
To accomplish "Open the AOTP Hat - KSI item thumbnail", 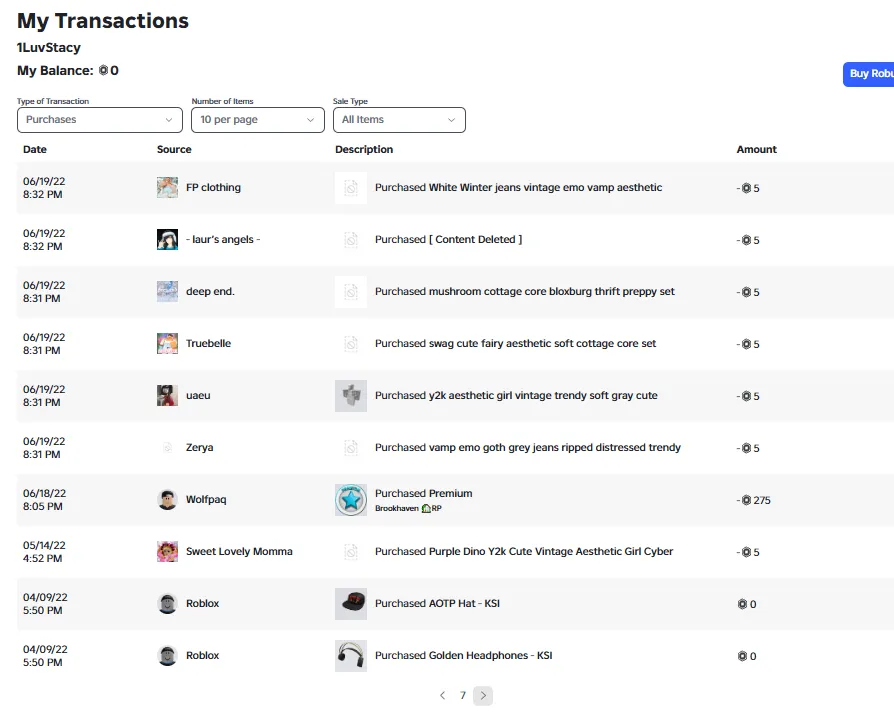I will coord(351,603).
